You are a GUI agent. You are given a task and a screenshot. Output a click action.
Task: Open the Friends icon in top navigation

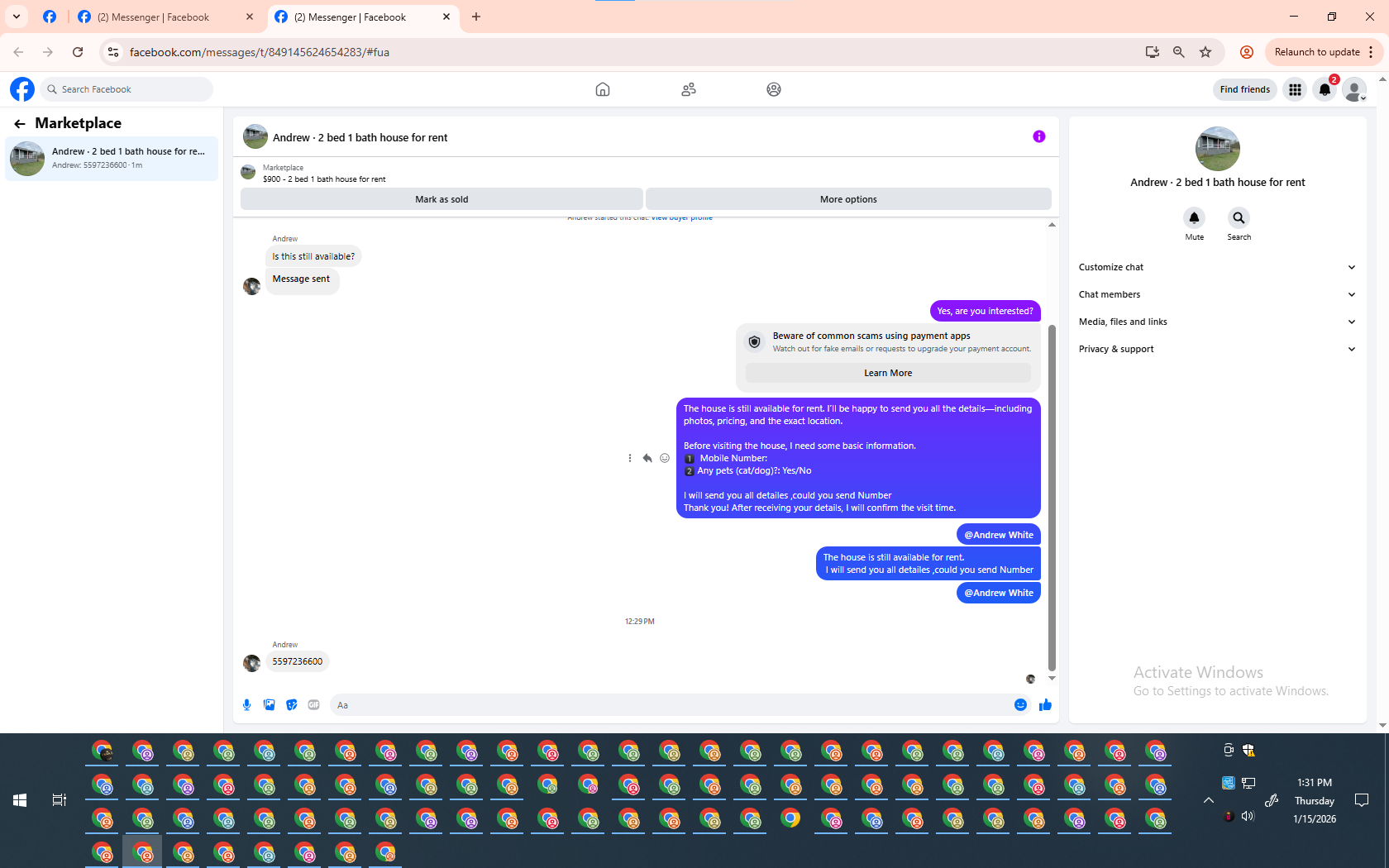point(689,89)
